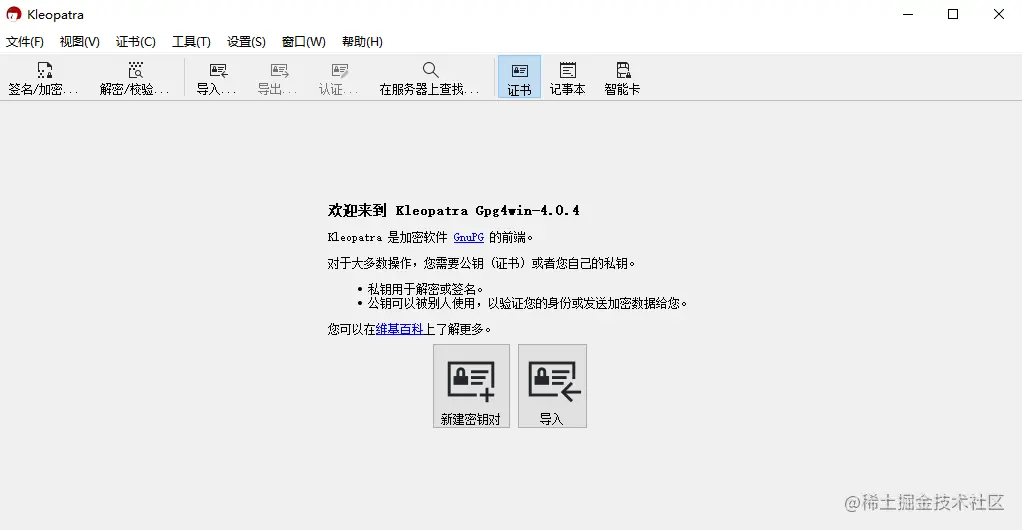Open the 证书(C) menu
The width and height of the screenshot is (1022, 530).
(136, 42)
